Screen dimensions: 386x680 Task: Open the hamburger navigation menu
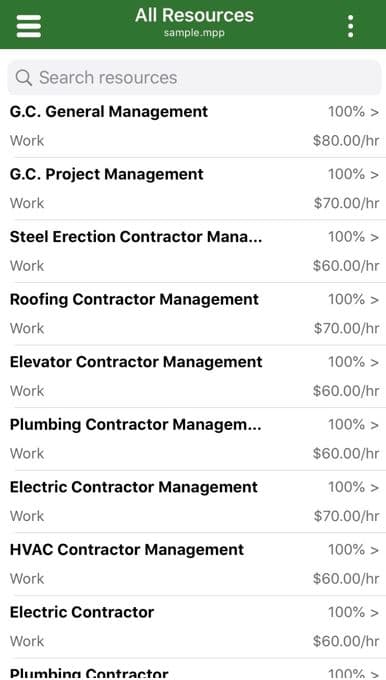point(29,26)
